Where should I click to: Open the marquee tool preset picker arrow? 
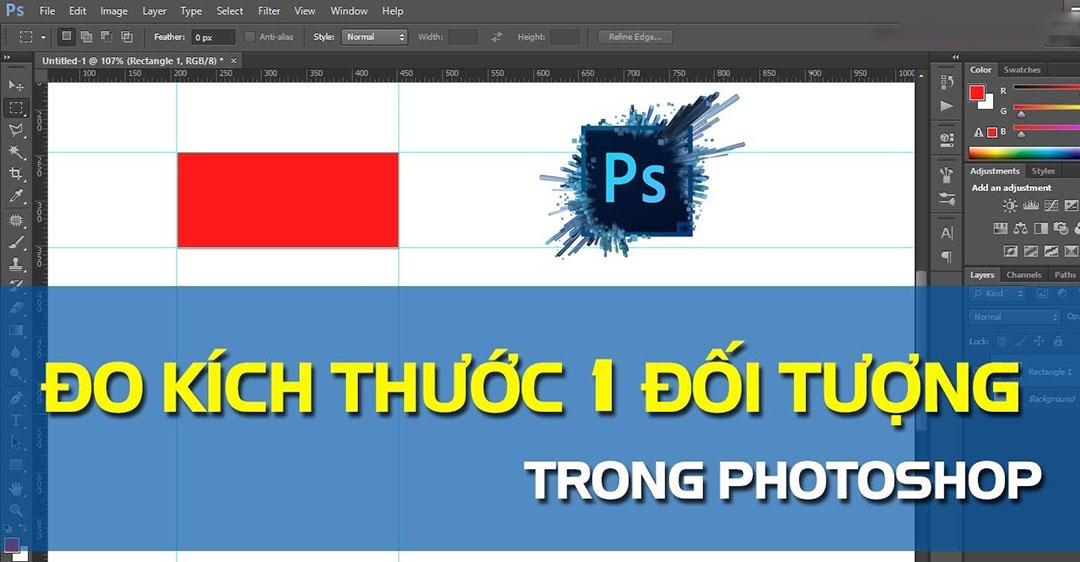pos(43,37)
